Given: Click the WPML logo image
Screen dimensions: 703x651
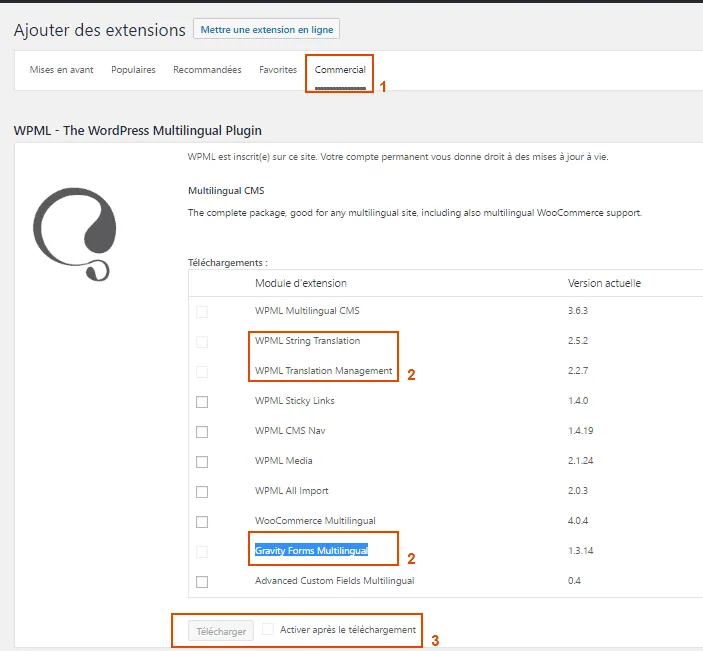Looking at the screenshot, I should [x=74, y=234].
